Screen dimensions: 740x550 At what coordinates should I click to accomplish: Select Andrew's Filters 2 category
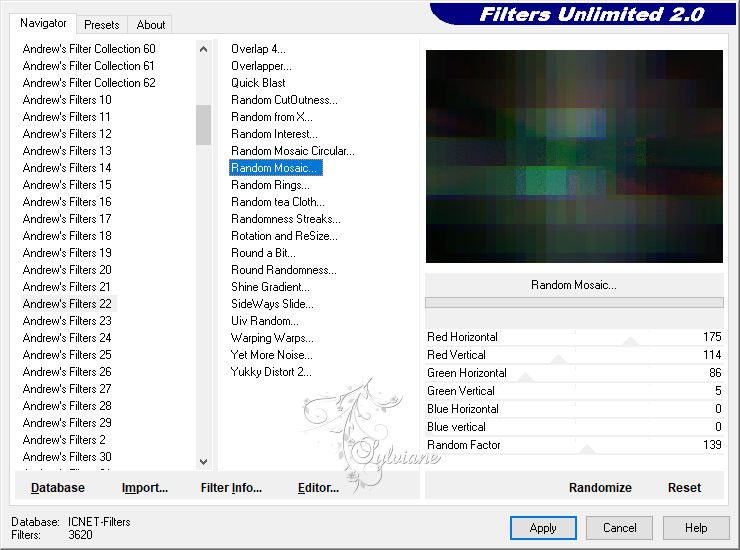click(64, 440)
